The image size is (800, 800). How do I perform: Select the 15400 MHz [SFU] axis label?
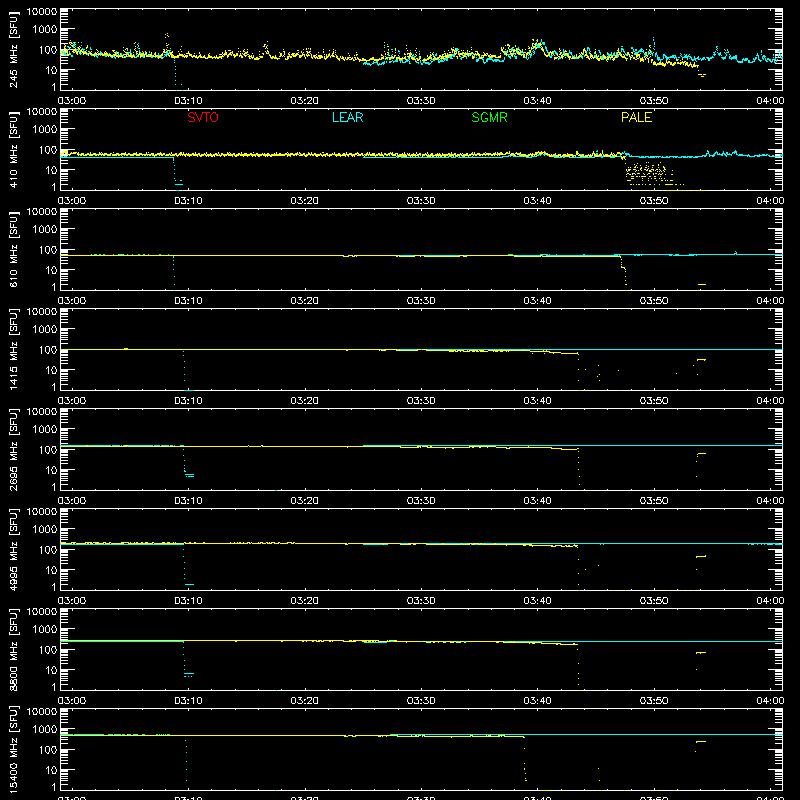pos(14,749)
